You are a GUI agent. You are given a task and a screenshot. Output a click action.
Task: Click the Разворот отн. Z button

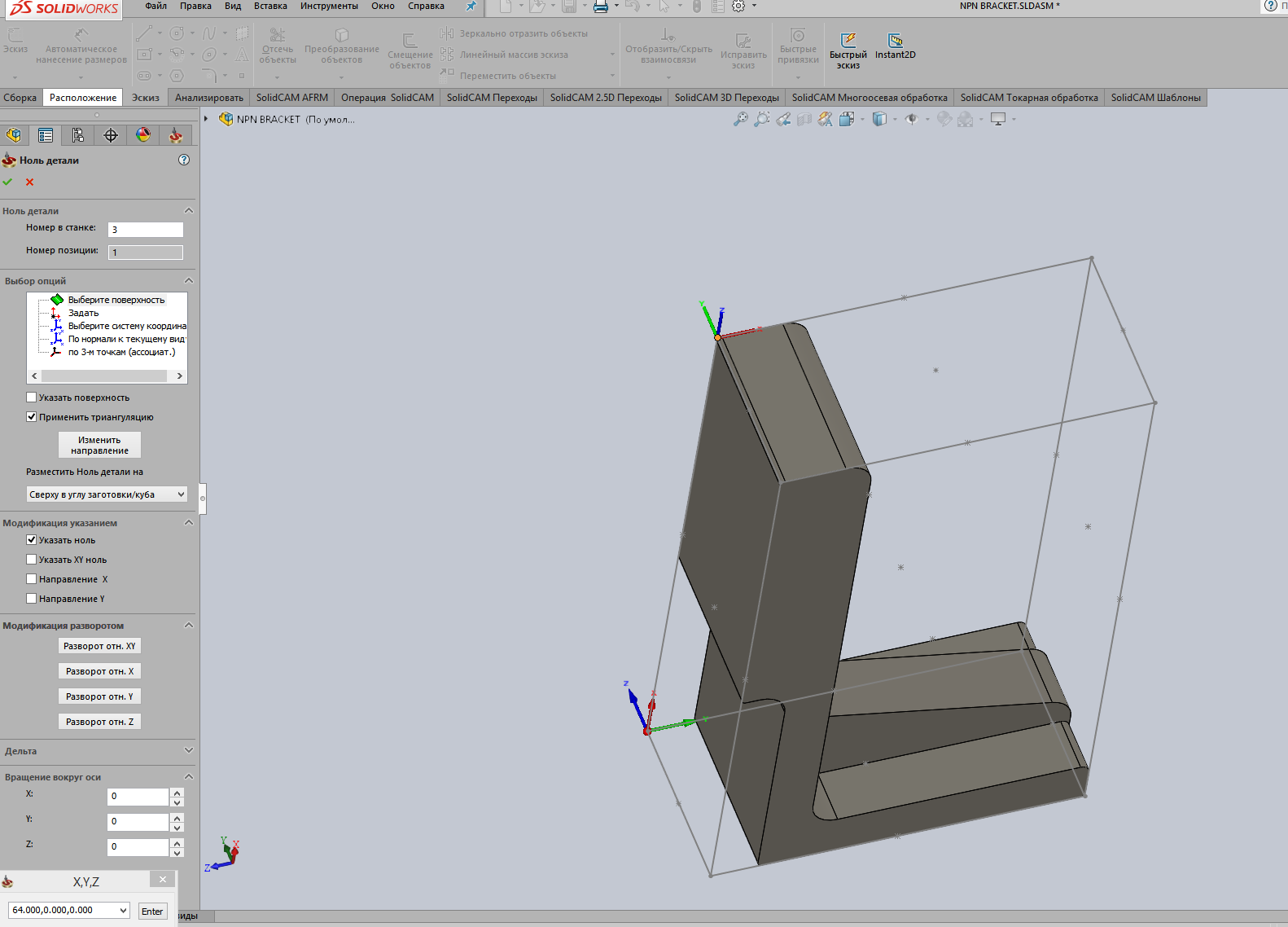click(x=99, y=722)
